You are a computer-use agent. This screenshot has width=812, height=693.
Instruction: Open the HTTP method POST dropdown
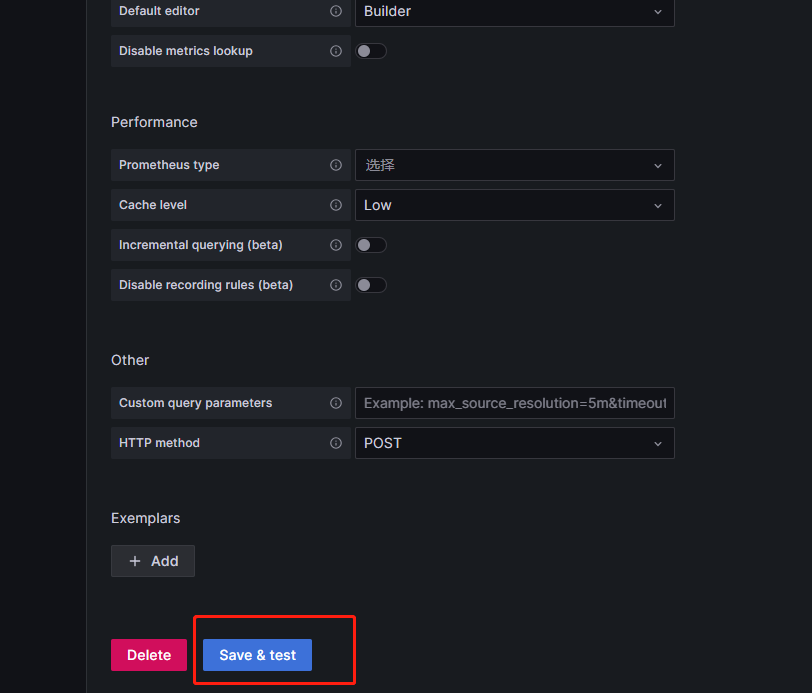(514, 443)
